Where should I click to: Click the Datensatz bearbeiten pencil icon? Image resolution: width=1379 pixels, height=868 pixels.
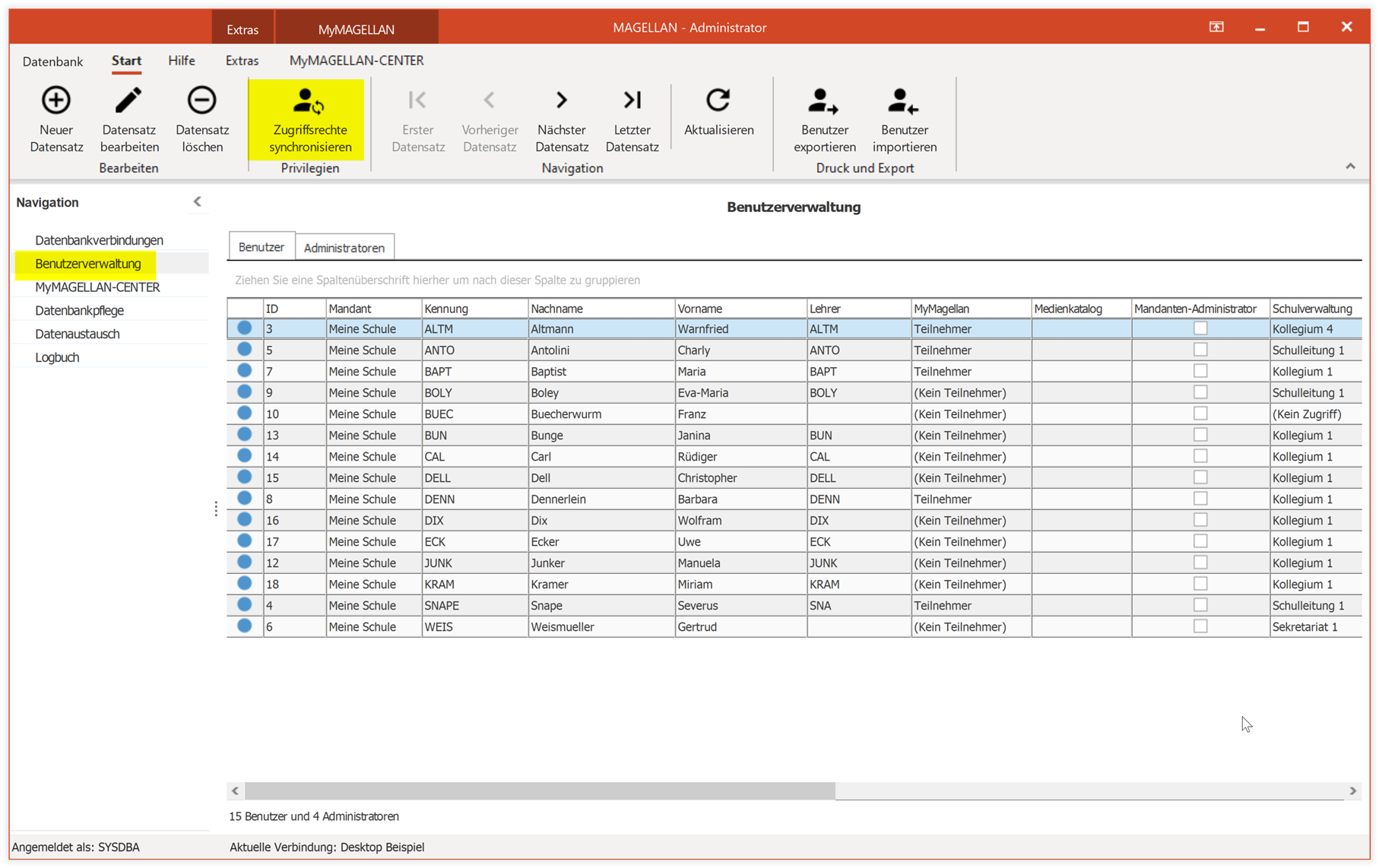coord(128,100)
